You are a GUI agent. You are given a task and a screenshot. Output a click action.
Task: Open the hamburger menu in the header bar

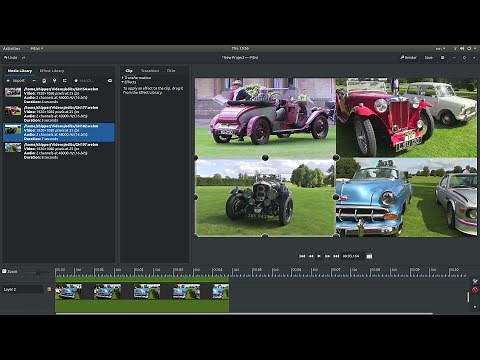[443, 58]
